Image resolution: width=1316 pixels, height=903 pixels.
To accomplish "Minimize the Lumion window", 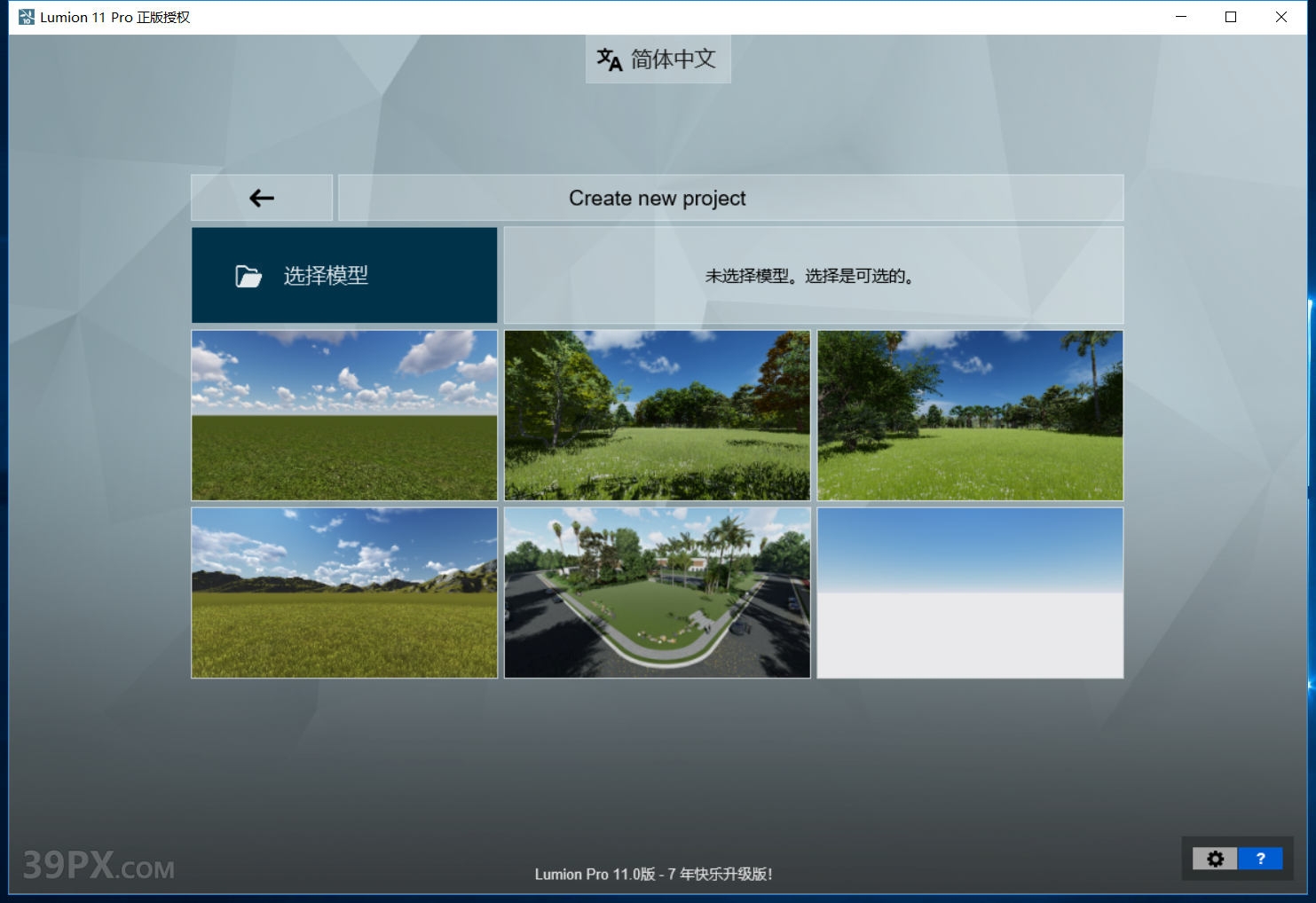I will [1181, 17].
